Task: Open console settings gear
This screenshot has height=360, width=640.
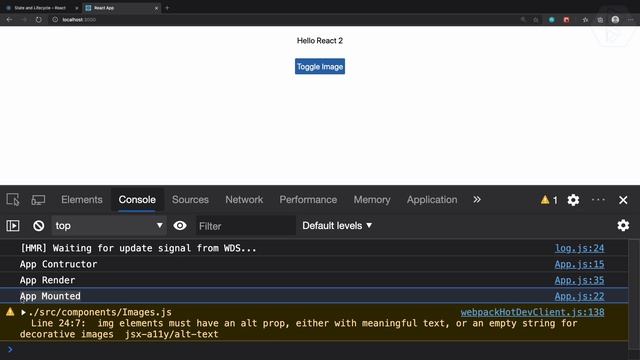Action: 623,225
